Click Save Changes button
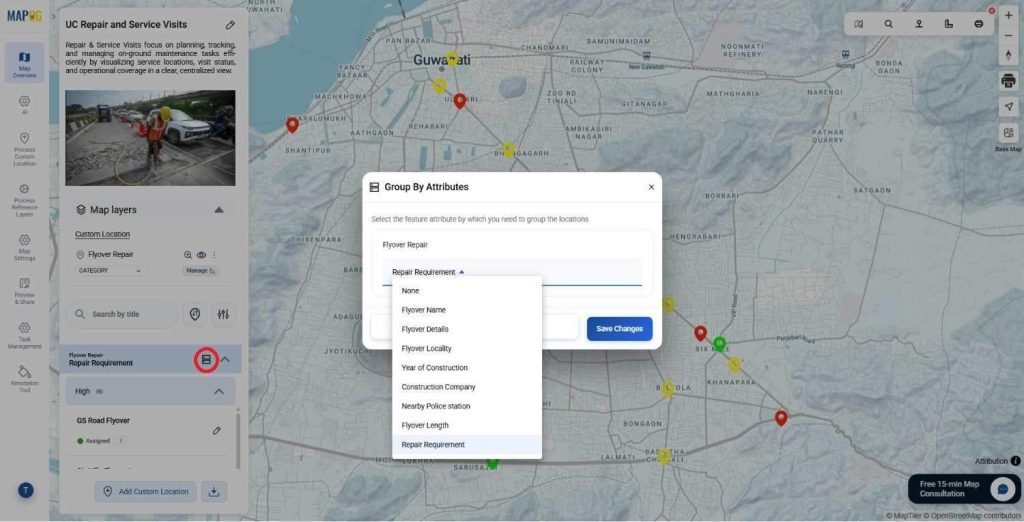Viewport: 1024px width, 522px height. (619, 329)
